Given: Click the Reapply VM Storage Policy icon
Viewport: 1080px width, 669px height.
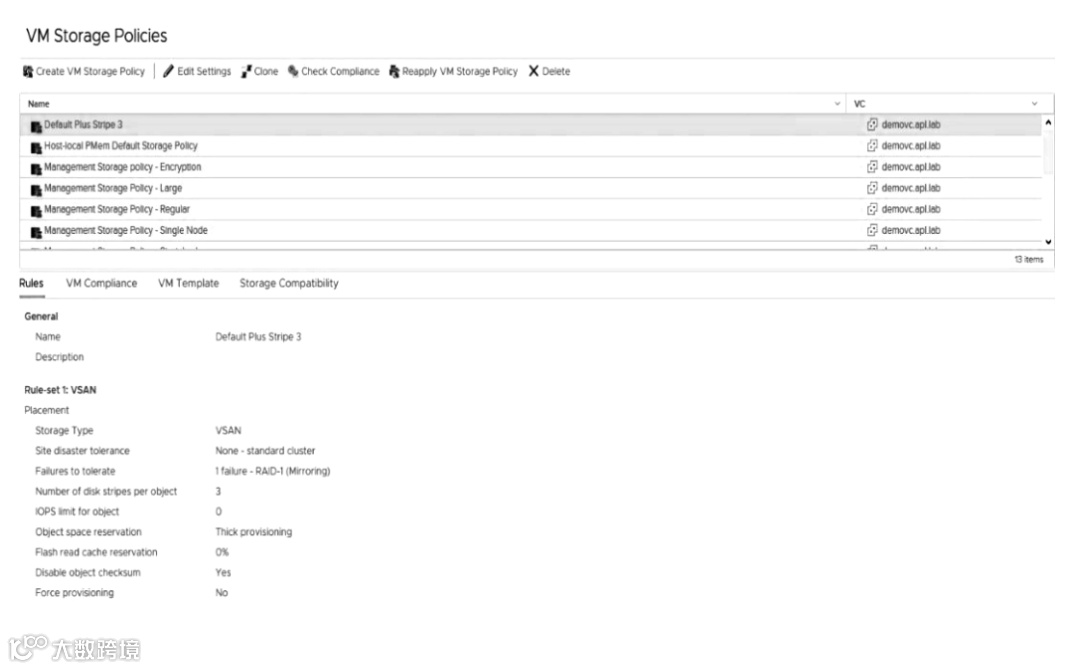Looking at the screenshot, I should (394, 72).
